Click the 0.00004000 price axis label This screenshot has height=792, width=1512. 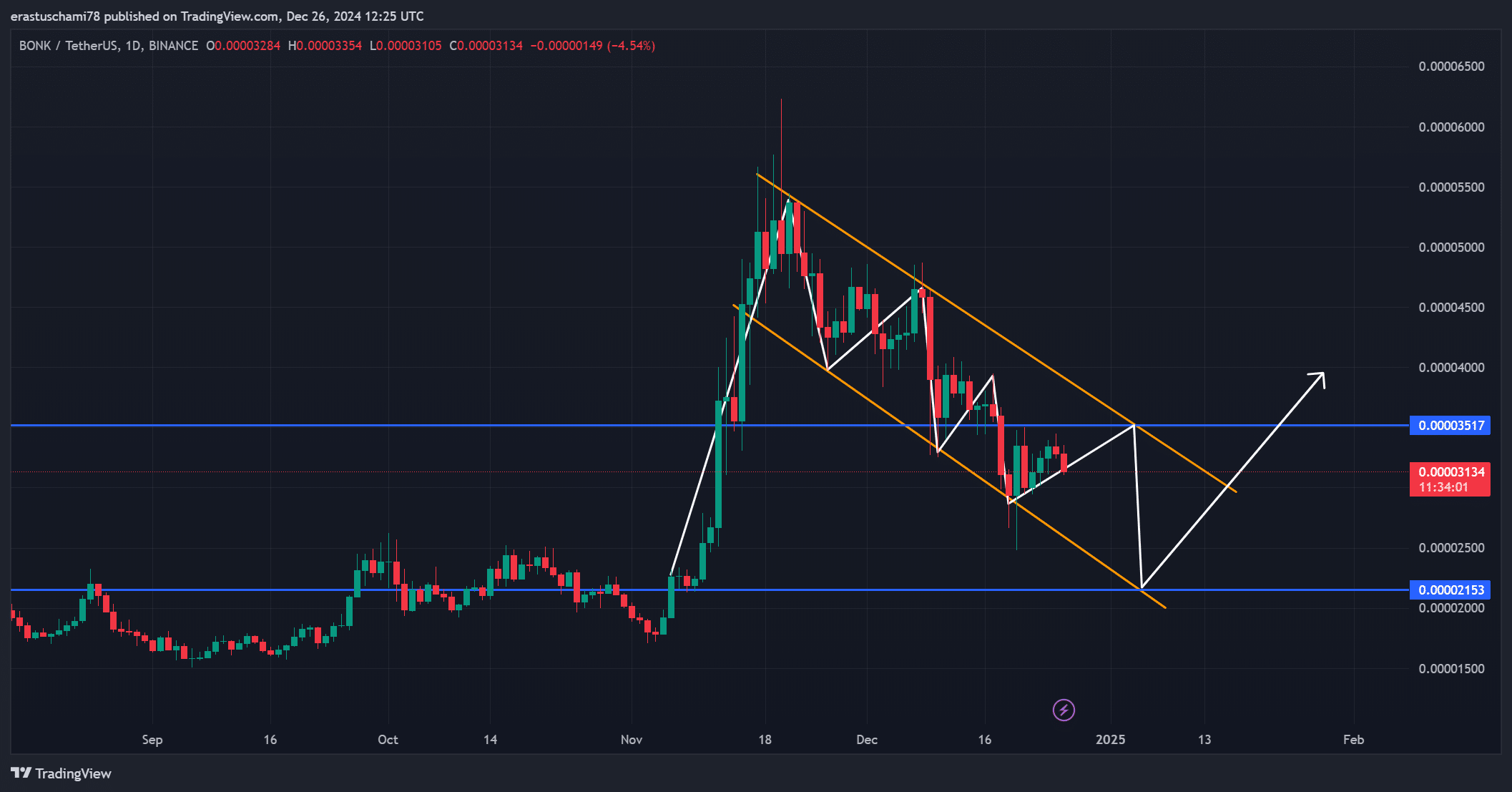(x=1451, y=368)
